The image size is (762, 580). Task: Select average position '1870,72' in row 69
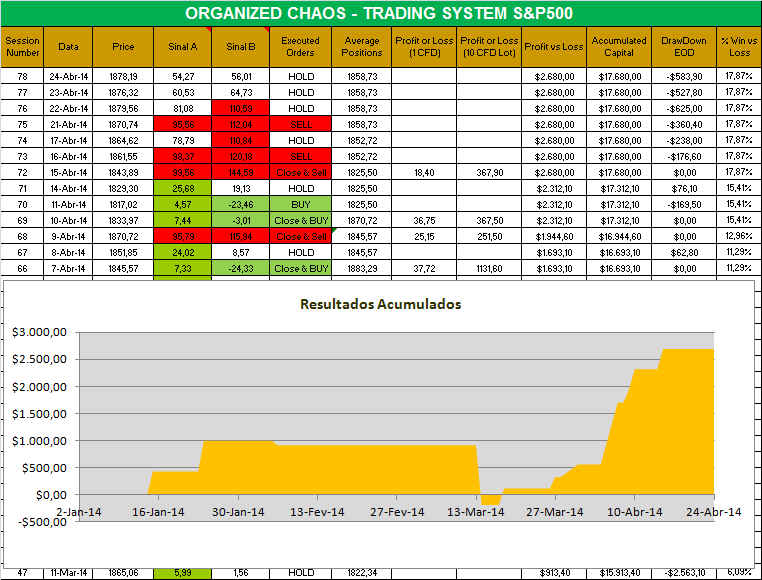(362, 221)
